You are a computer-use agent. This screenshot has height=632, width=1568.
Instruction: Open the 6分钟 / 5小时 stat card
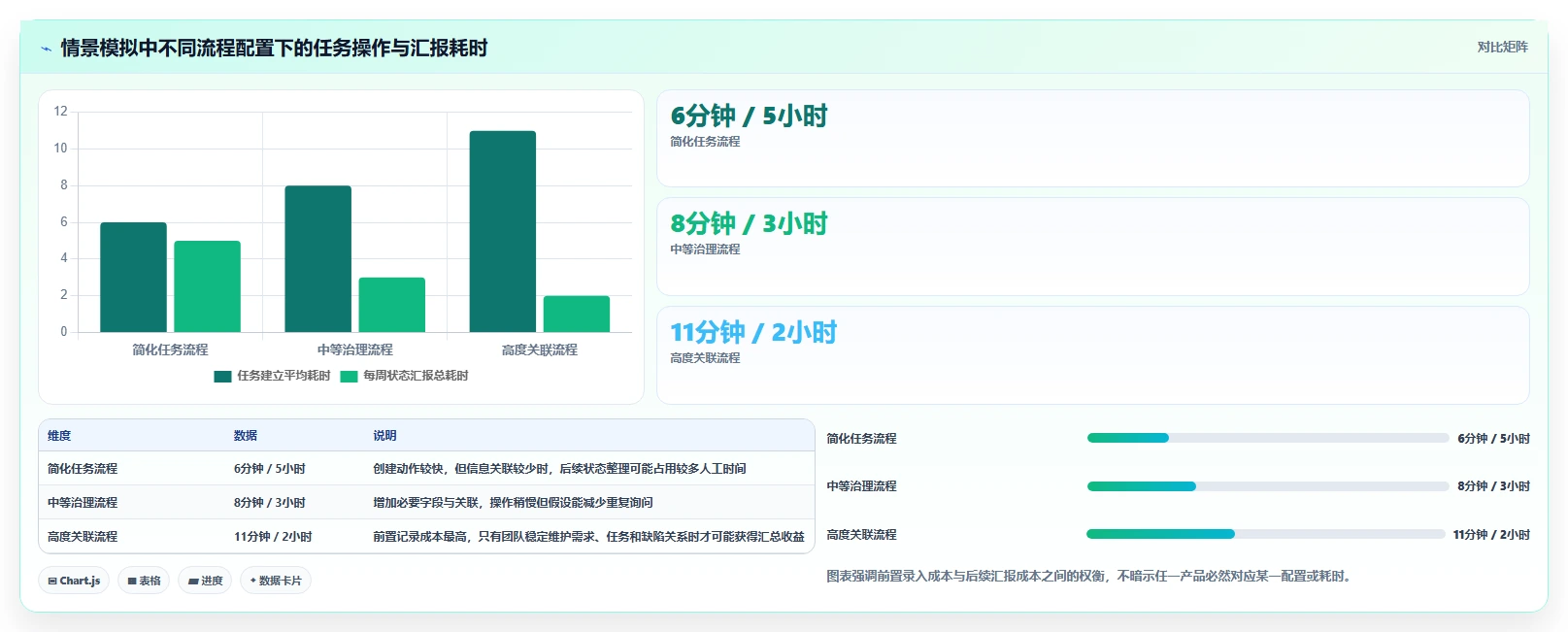tap(1092, 139)
